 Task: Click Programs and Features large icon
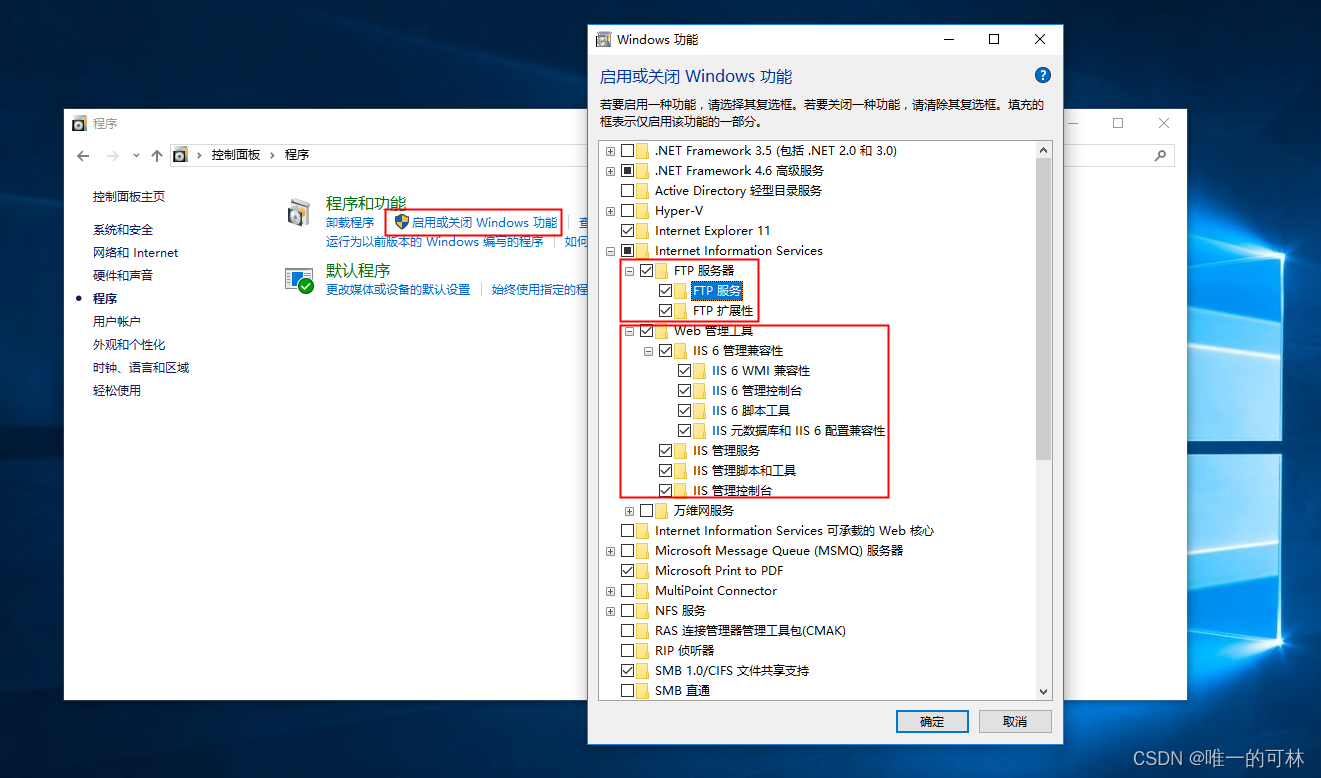tap(299, 212)
